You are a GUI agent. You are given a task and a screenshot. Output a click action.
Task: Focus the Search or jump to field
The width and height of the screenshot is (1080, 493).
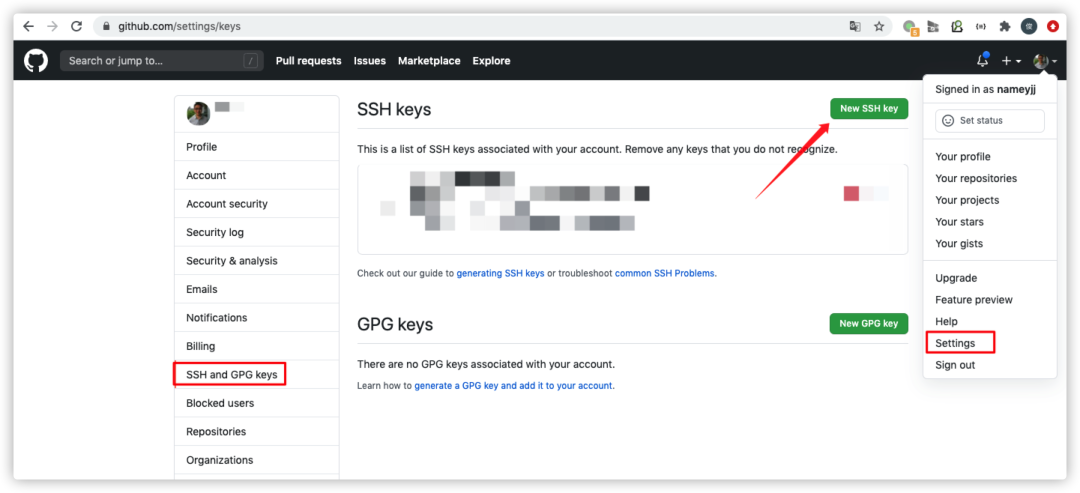[x=161, y=61]
